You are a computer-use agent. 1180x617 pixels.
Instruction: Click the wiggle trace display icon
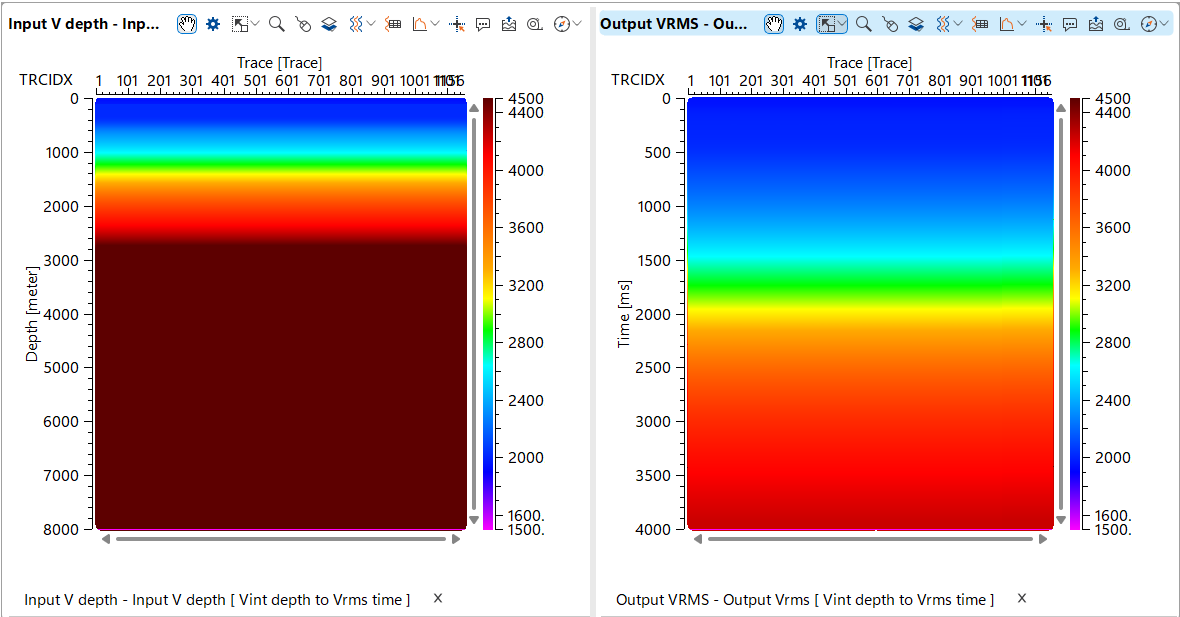tap(355, 23)
